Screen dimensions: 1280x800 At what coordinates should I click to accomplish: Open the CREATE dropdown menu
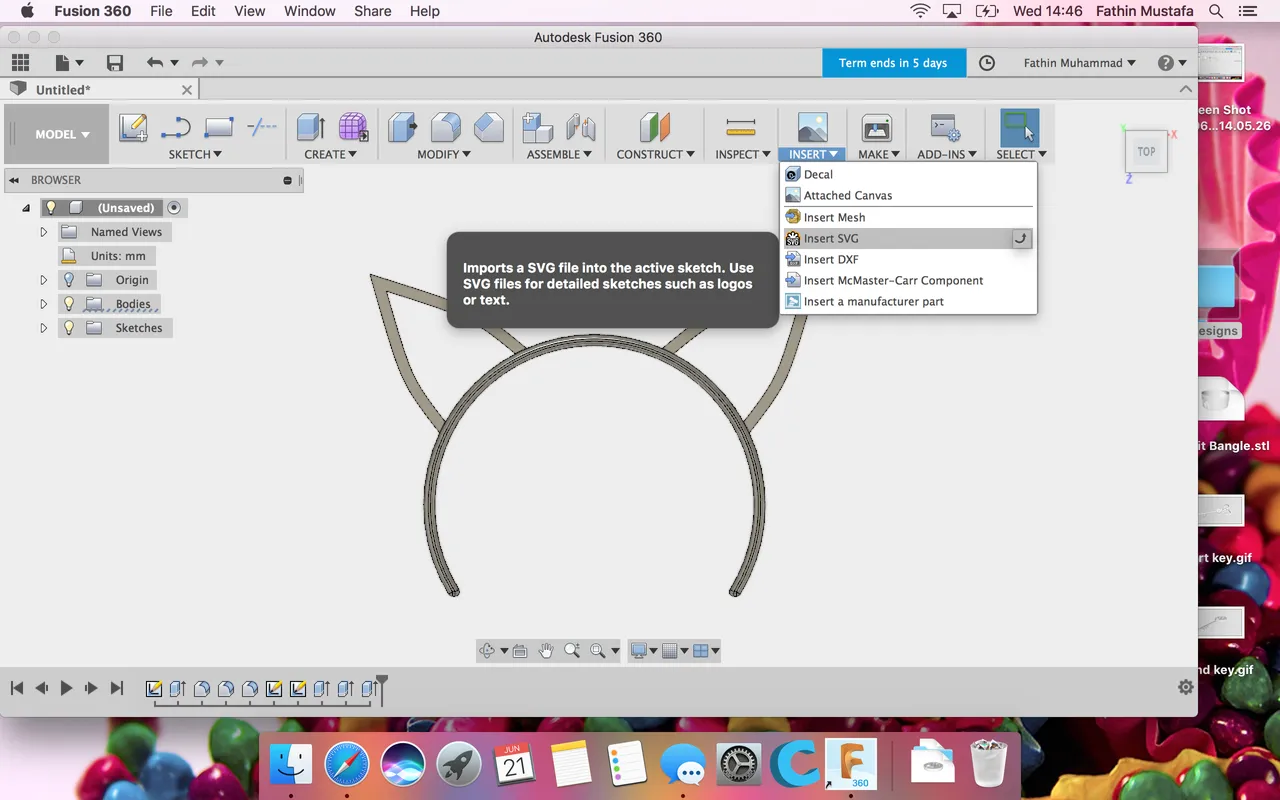[x=331, y=154]
